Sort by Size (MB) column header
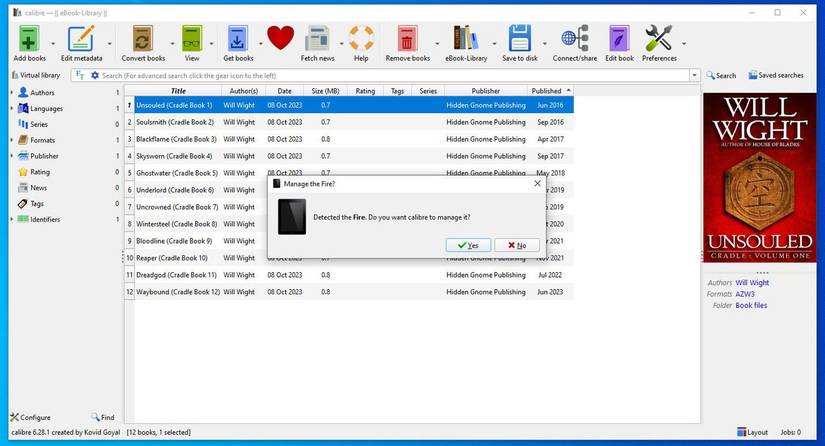This screenshot has height=446, width=825. (x=325, y=91)
